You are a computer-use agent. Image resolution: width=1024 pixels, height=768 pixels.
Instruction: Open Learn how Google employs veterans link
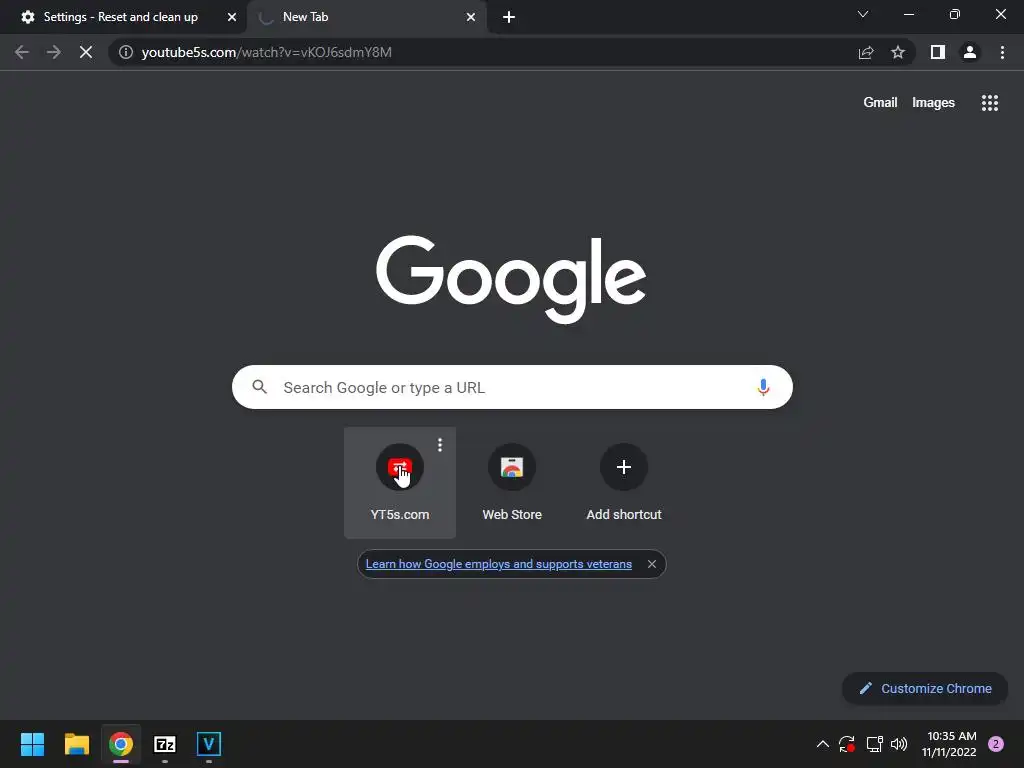[x=498, y=564]
